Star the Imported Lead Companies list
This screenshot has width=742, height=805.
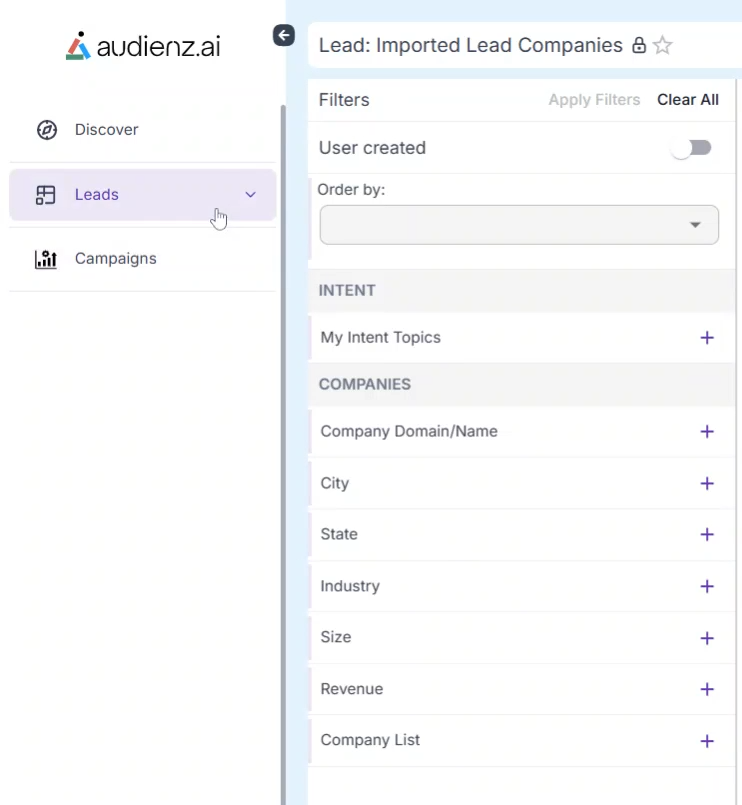pyautogui.click(x=662, y=46)
